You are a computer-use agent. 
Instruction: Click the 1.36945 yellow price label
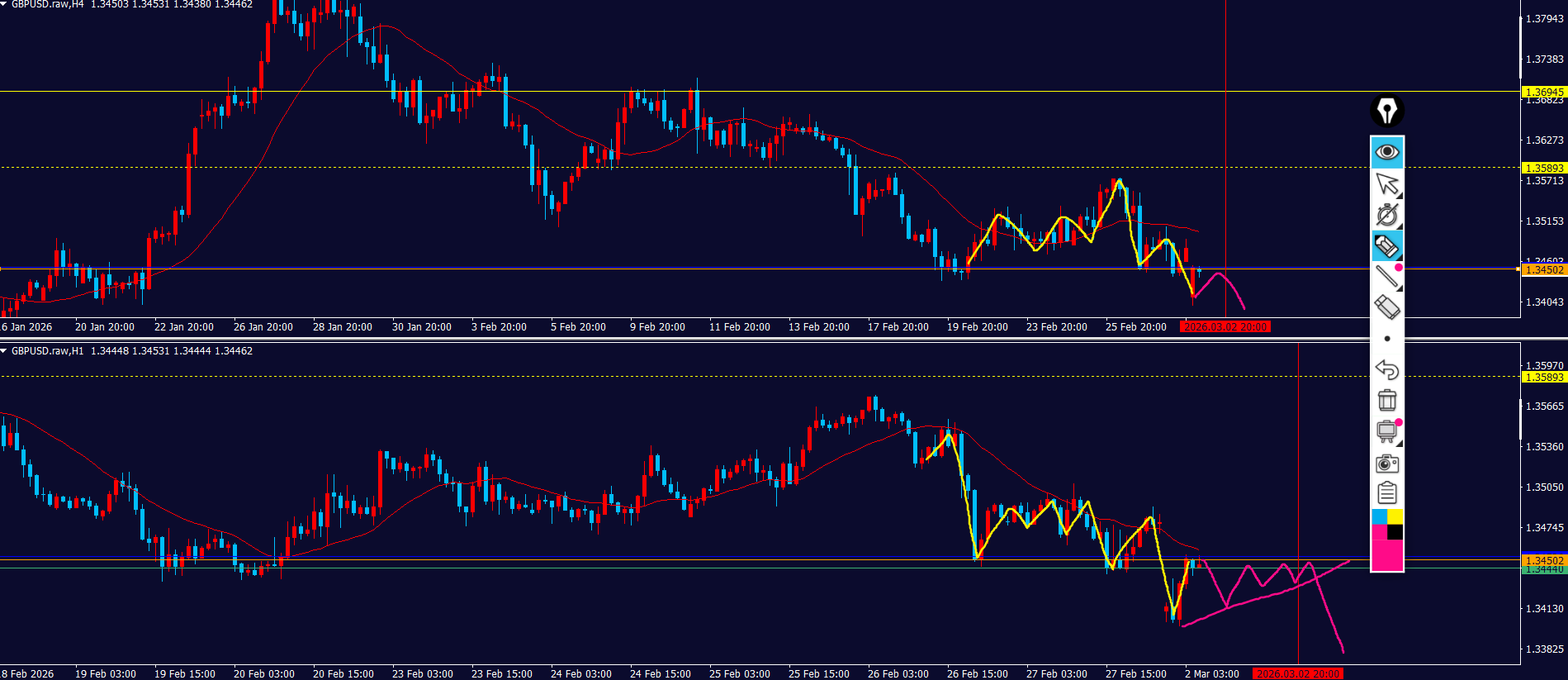1542,92
